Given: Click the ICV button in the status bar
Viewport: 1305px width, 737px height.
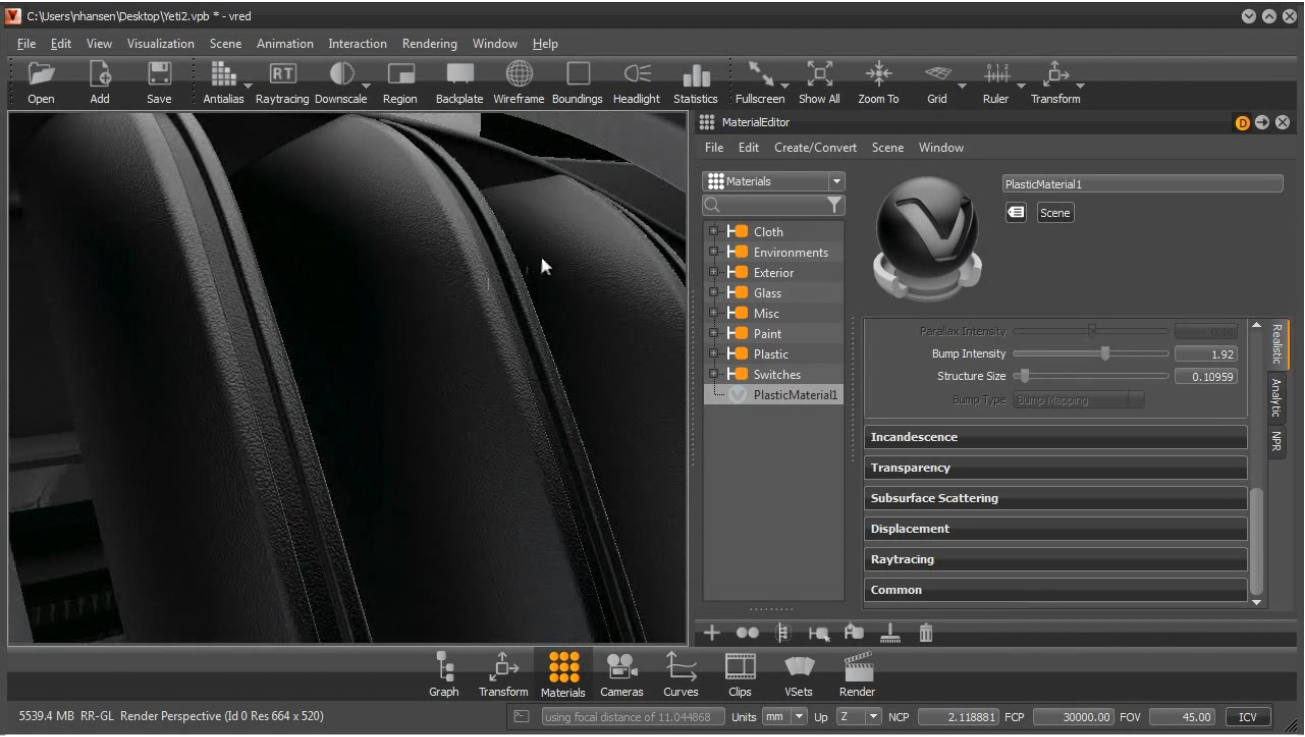Looking at the screenshot, I should (x=1248, y=717).
